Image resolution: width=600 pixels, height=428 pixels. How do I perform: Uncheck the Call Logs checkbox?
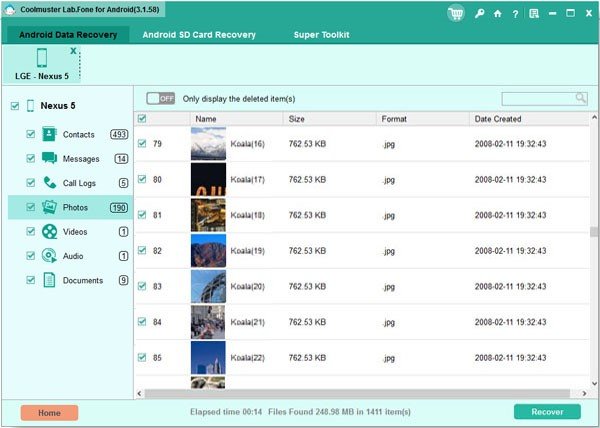31,183
